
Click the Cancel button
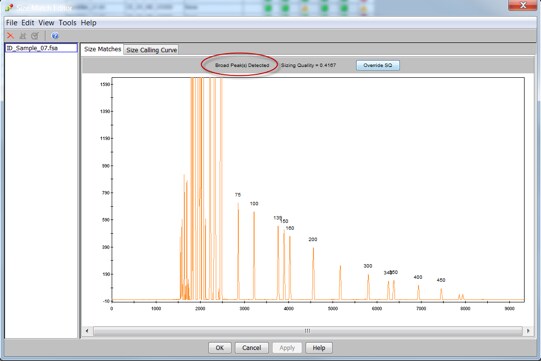tap(252, 348)
